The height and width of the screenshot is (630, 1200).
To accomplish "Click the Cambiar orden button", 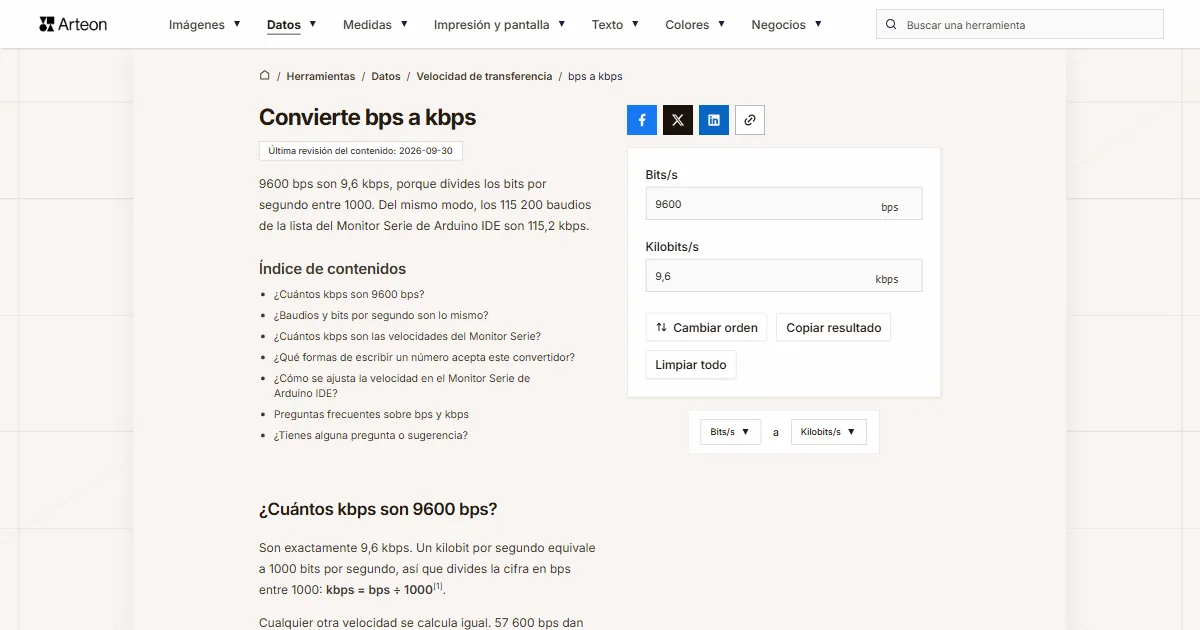I will coord(706,328).
